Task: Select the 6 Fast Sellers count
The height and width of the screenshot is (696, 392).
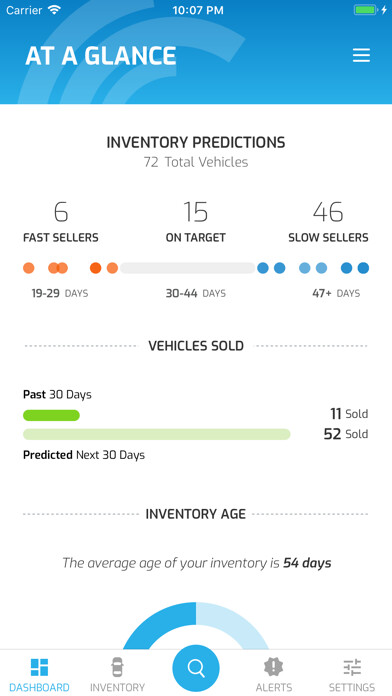Action: (61, 212)
